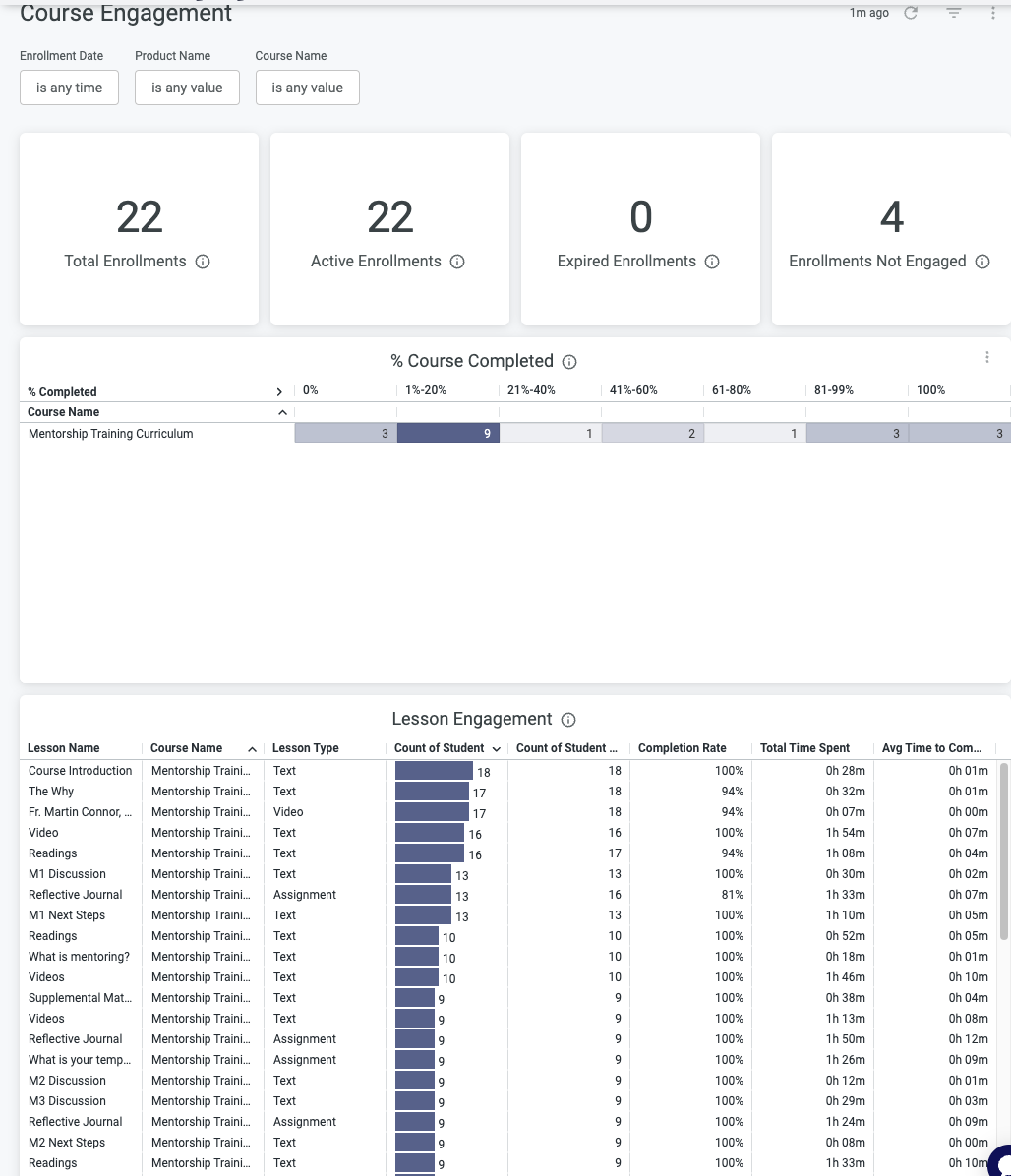Click the info icon next to Lesson Engagement
The height and width of the screenshot is (1176, 1011).
(x=568, y=720)
